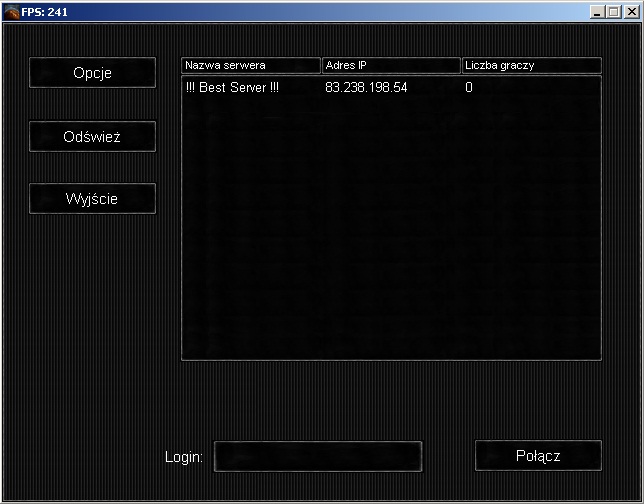This screenshot has height=504, width=644.
Task: Sort by Liczba graczy column header
Action: 531,65
